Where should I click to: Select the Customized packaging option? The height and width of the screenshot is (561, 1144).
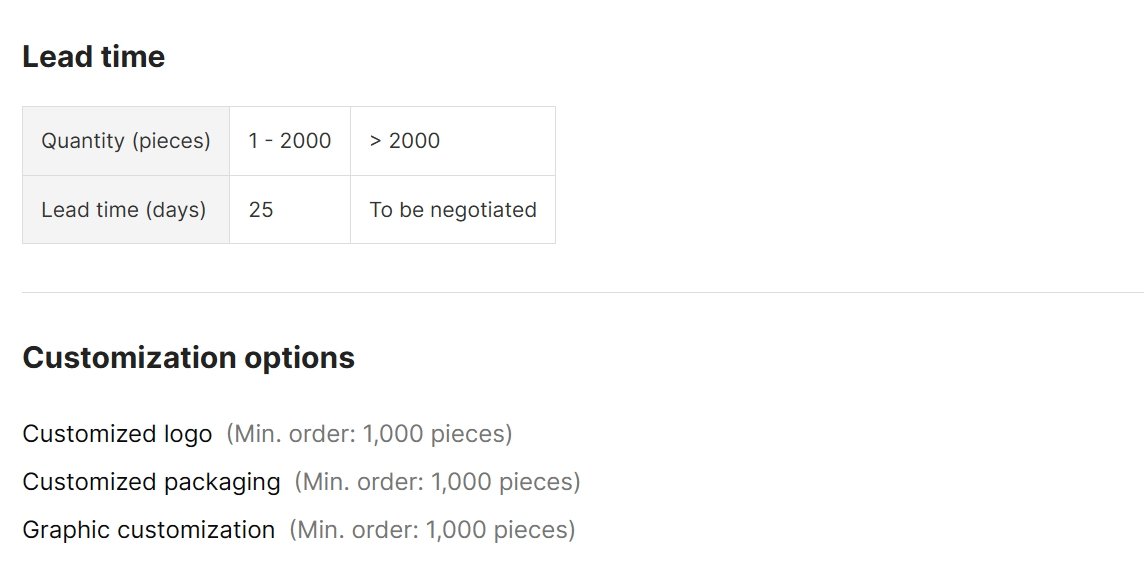pos(151,482)
